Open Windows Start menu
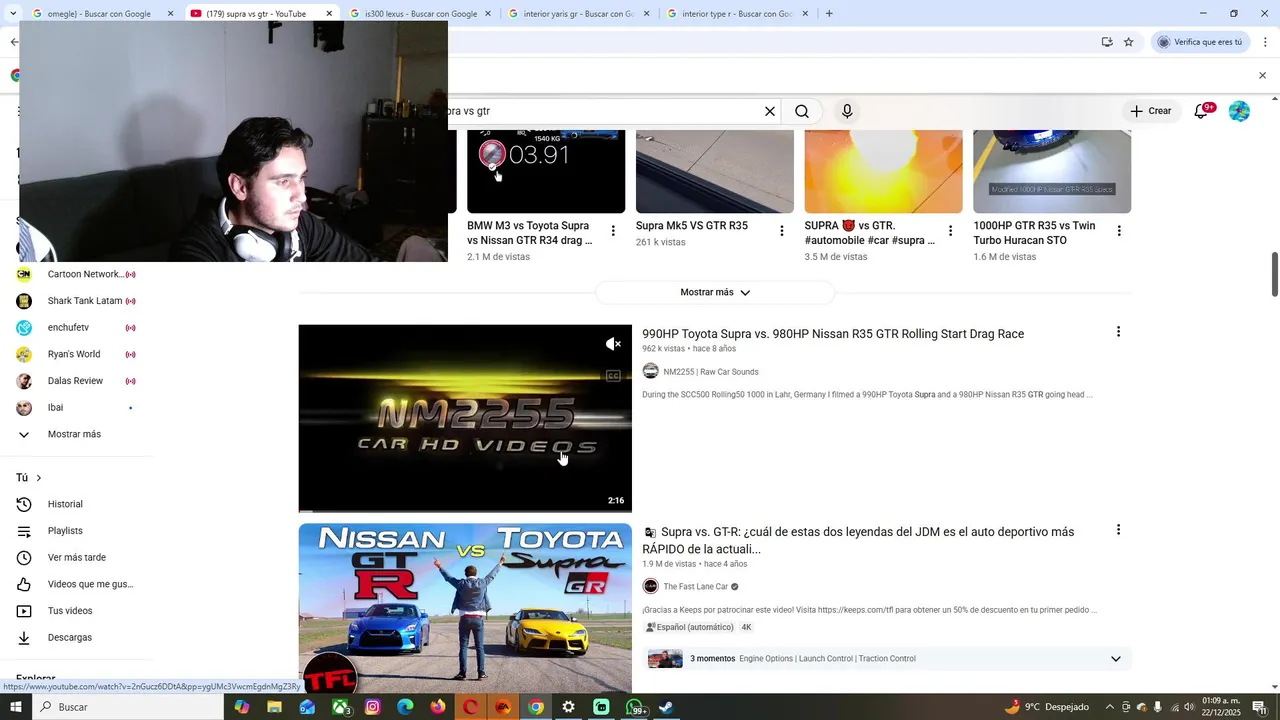This screenshot has width=1280, height=720. (x=16, y=707)
